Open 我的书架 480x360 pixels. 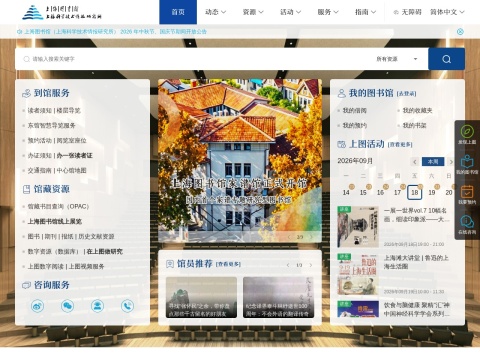click(x=414, y=125)
